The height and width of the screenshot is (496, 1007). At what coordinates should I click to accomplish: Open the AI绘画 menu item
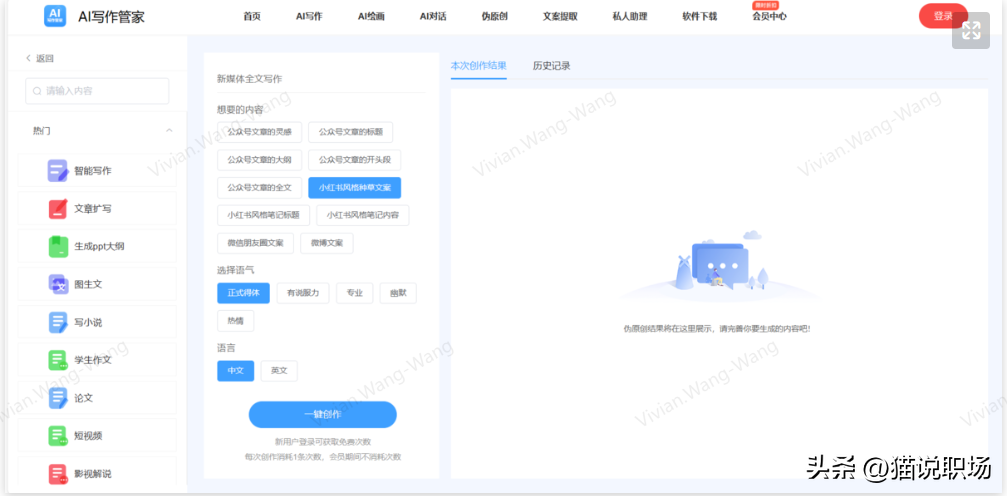point(371,17)
